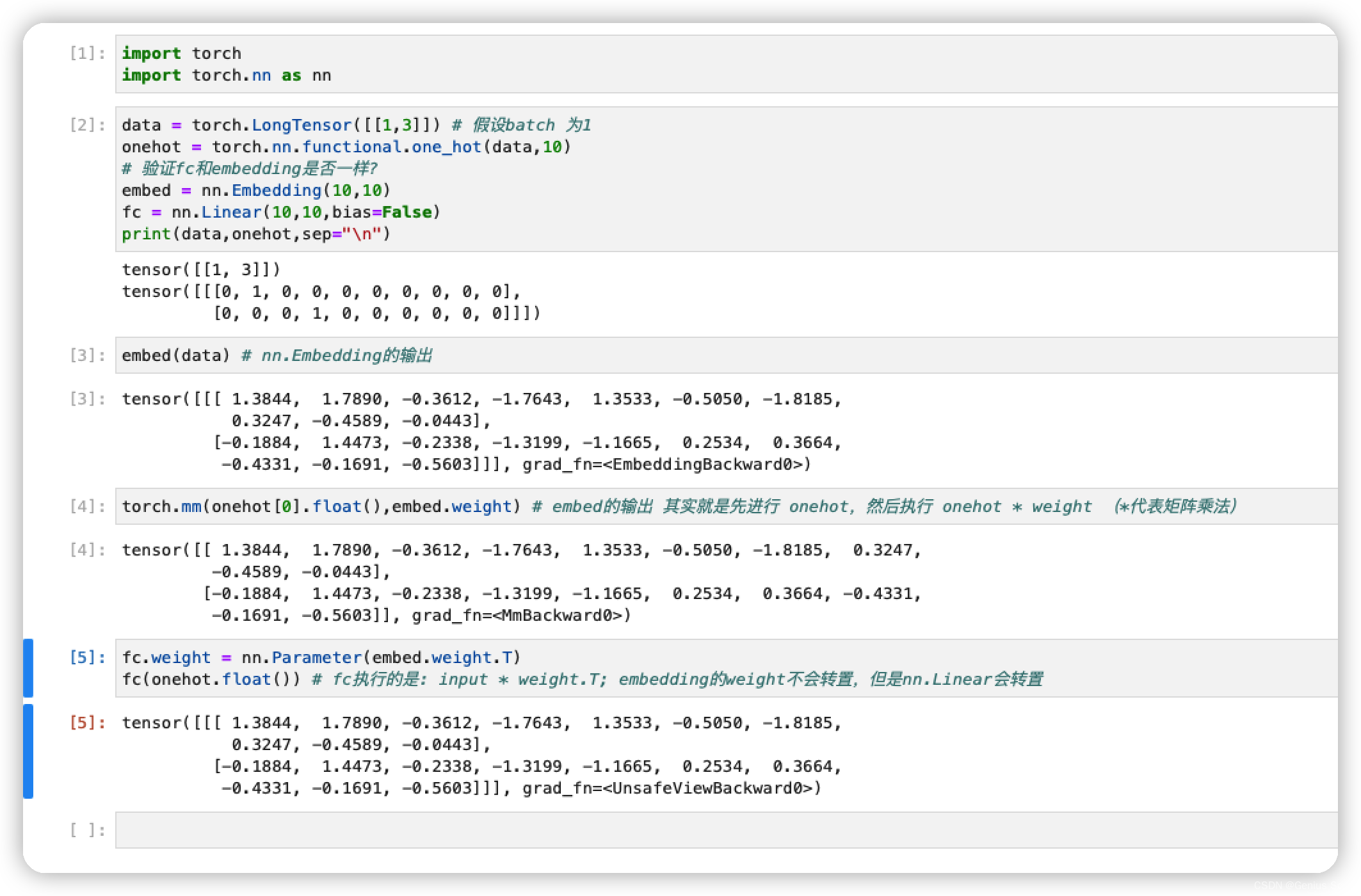This screenshot has height=896, width=1361.
Task: Click the blue collapse bar beside input cell [5]
Action: point(28,668)
